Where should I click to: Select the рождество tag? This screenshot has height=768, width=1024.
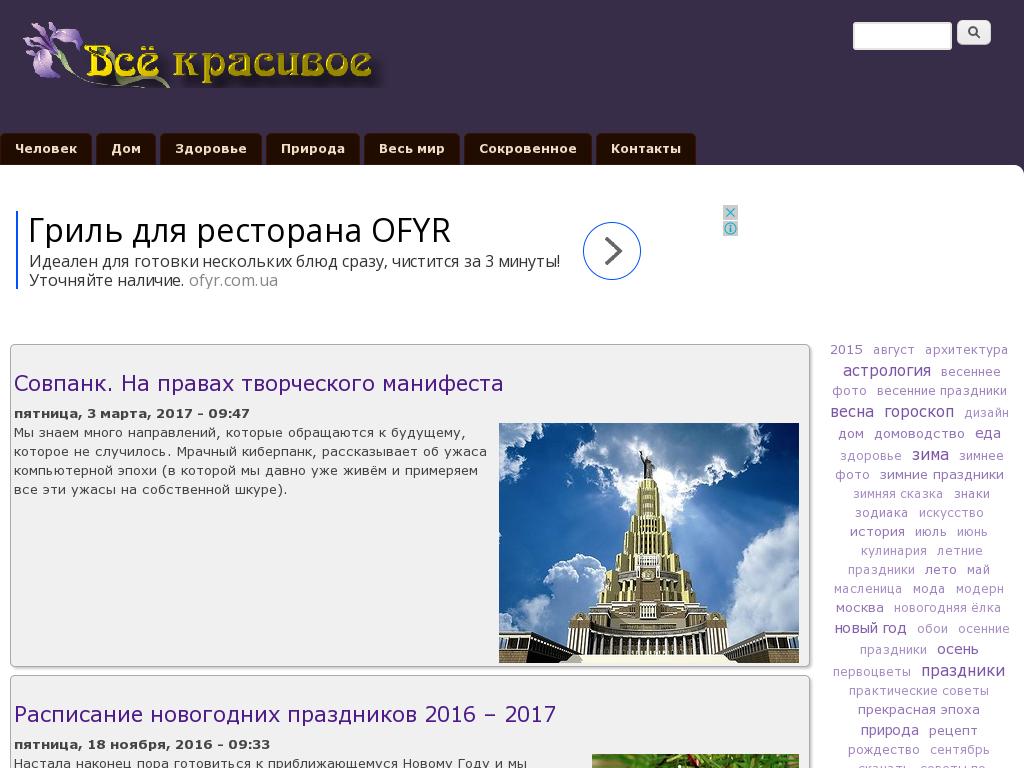point(883,750)
